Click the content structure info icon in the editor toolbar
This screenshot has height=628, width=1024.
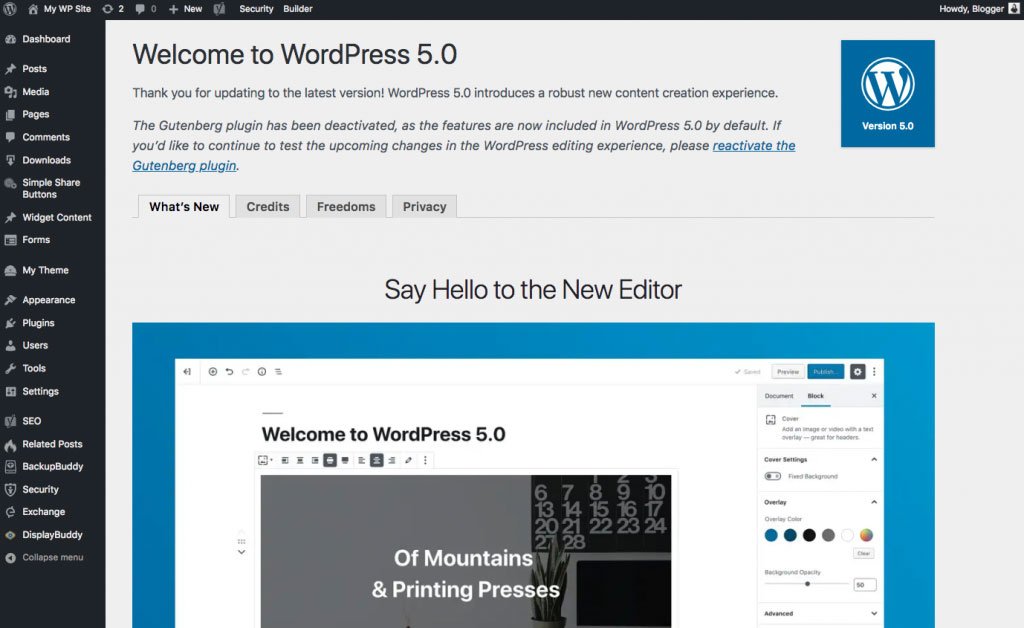click(262, 372)
